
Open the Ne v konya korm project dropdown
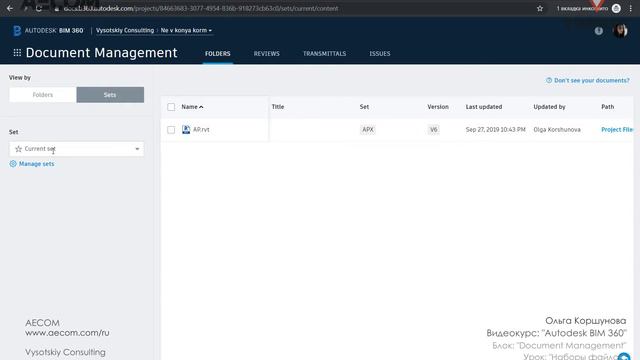(186, 31)
